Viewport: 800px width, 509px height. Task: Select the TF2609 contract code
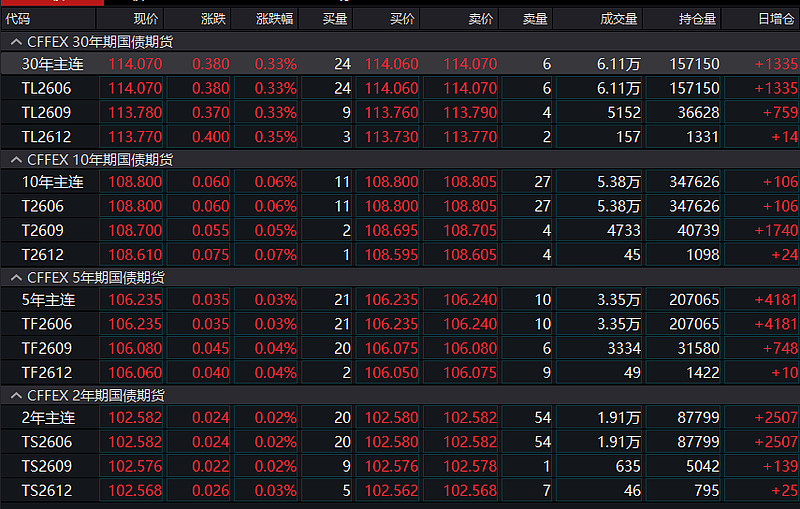point(47,348)
